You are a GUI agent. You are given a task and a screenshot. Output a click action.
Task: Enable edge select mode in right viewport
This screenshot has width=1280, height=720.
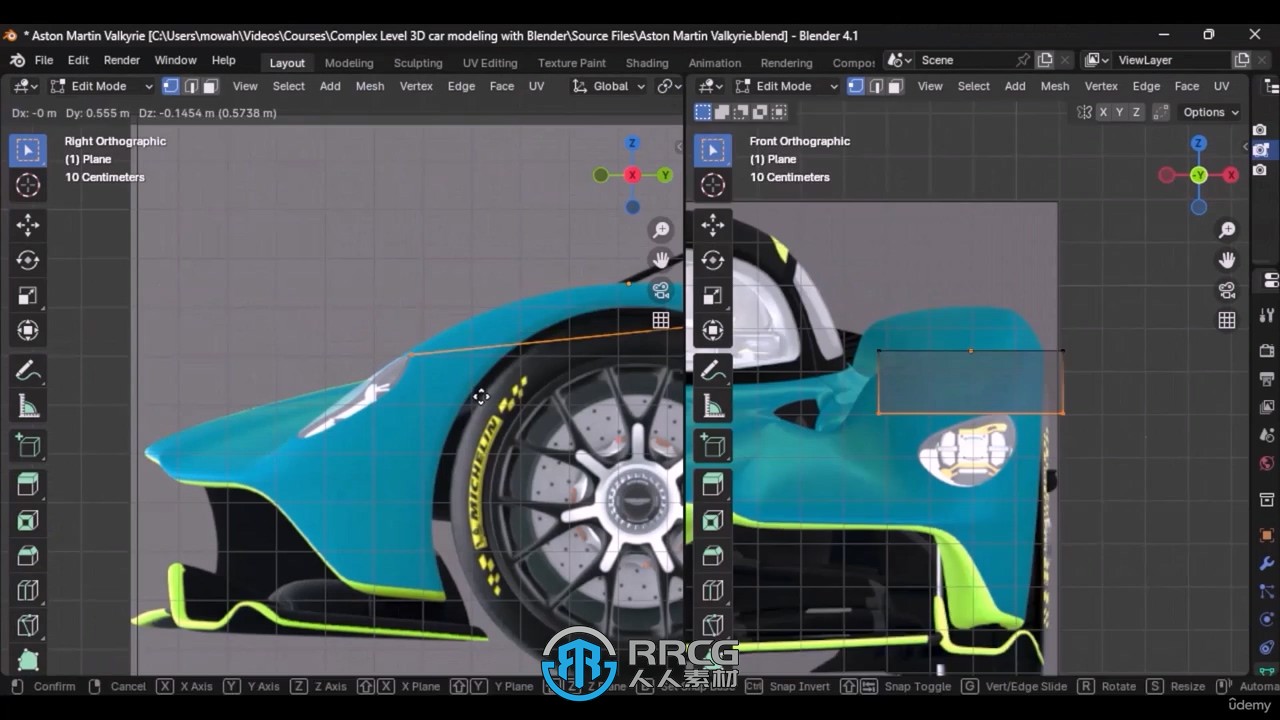pyautogui.click(x=876, y=86)
